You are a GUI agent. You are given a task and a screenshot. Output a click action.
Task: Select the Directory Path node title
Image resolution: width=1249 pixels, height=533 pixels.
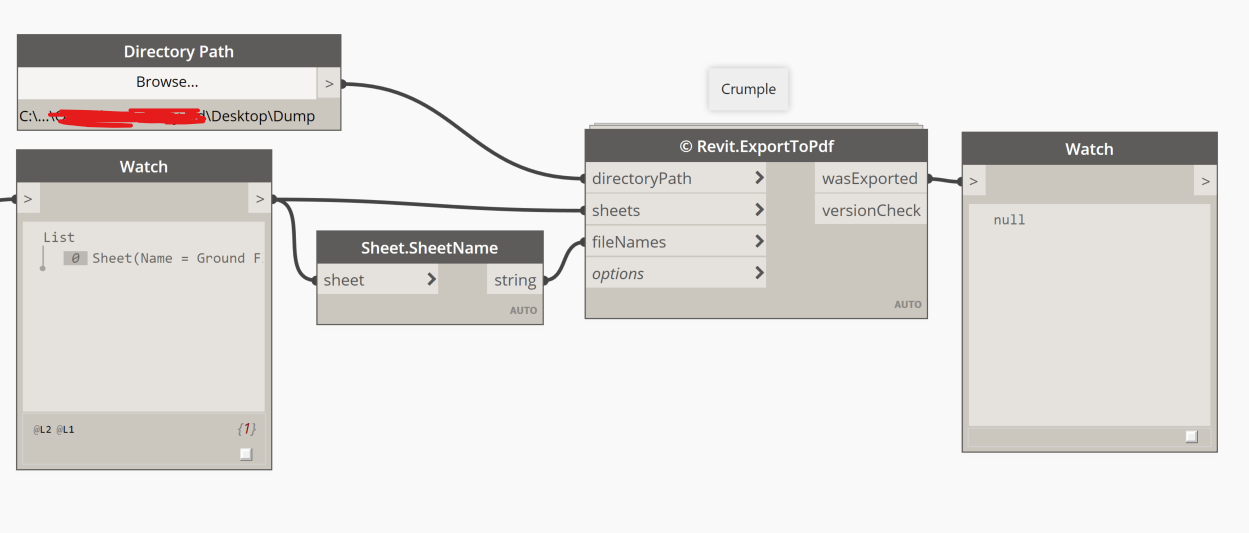[179, 51]
